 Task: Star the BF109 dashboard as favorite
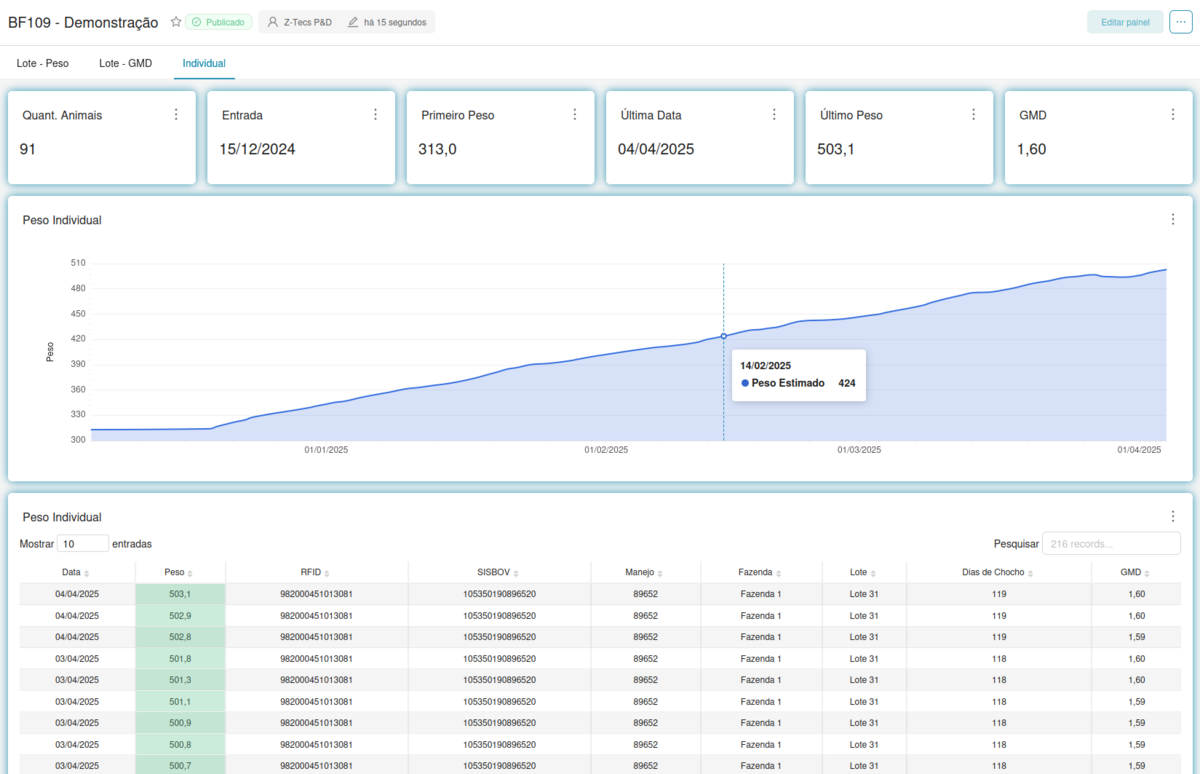click(x=176, y=20)
